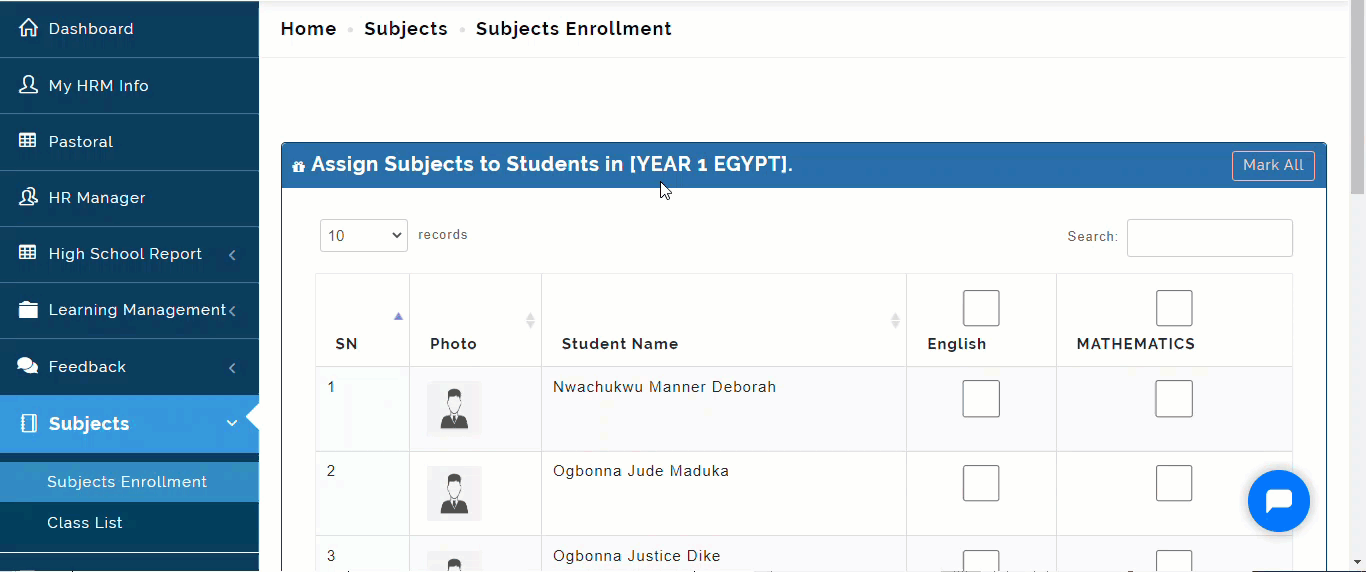Expand the High School Report menu
Image resolution: width=1366 pixels, height=572 pixels.
coord(129,254)
